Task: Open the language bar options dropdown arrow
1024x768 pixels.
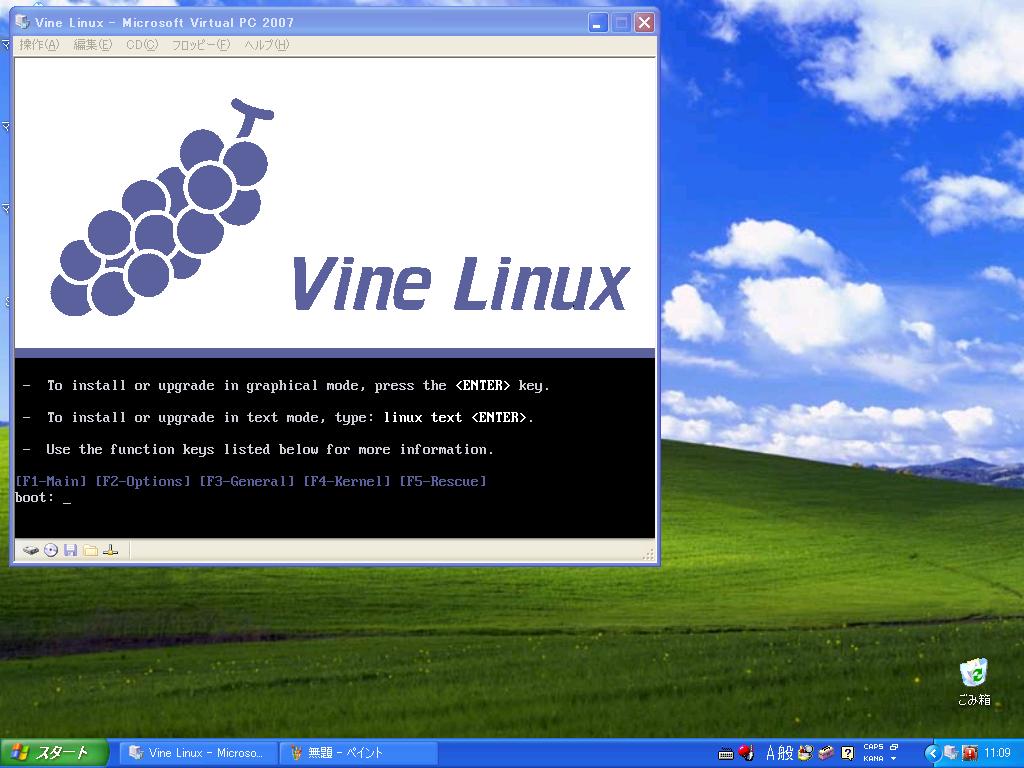Action: pos(894,759)
